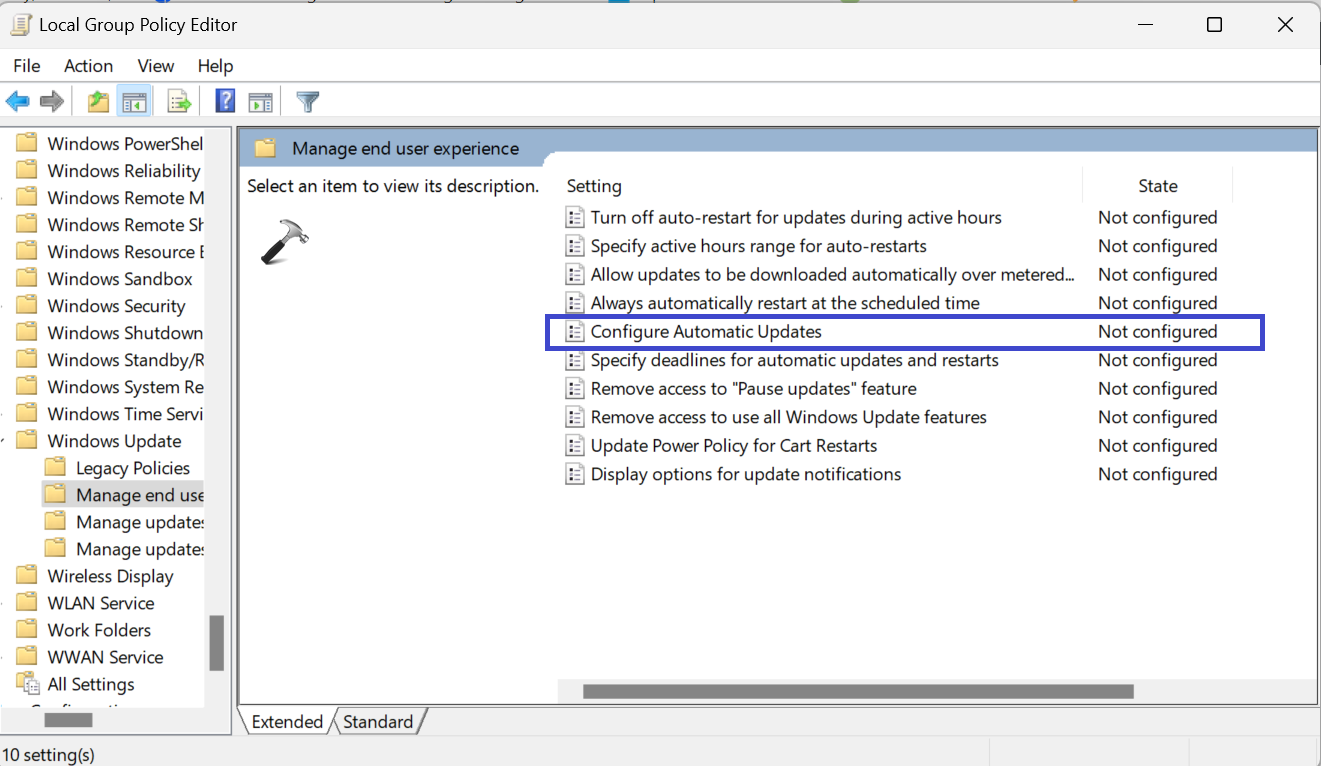Click the "10 setting(s)" status bar text
Image resolution: width=1321 pixels, height=766 pixels.
[49, 754]
